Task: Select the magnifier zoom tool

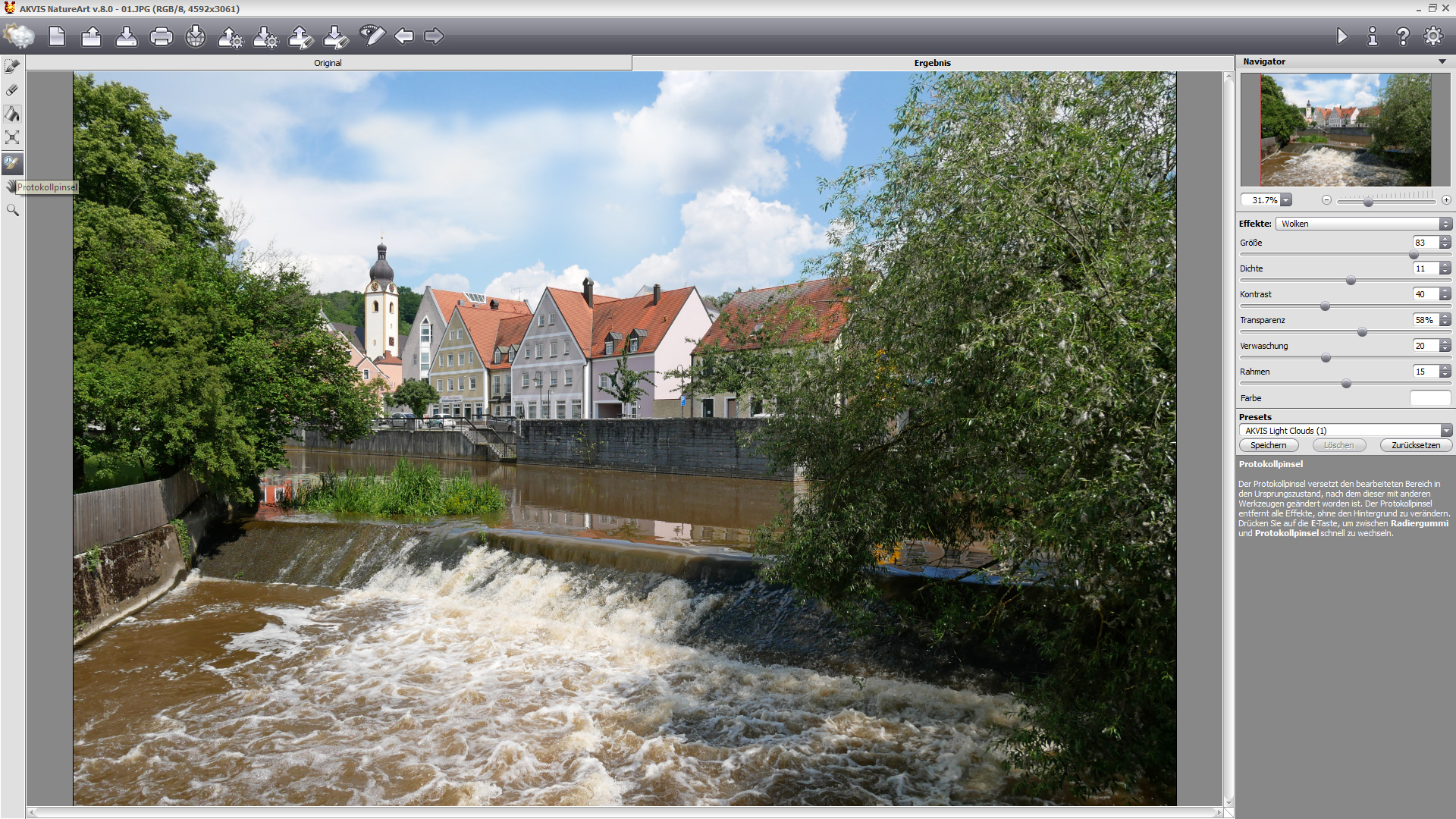Action: tap(12, 210)
